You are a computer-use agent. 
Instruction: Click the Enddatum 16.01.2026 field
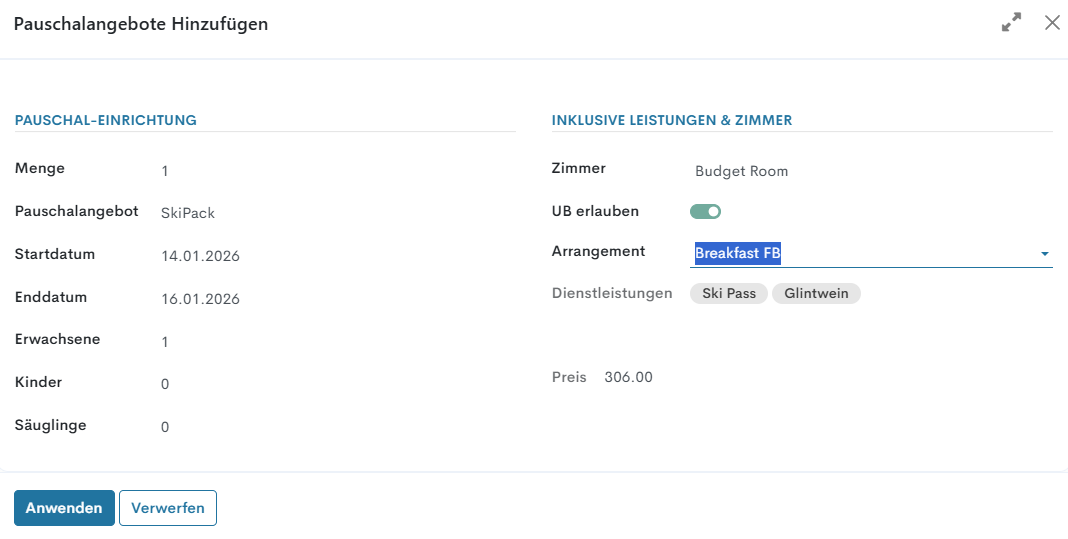point(200,299)
